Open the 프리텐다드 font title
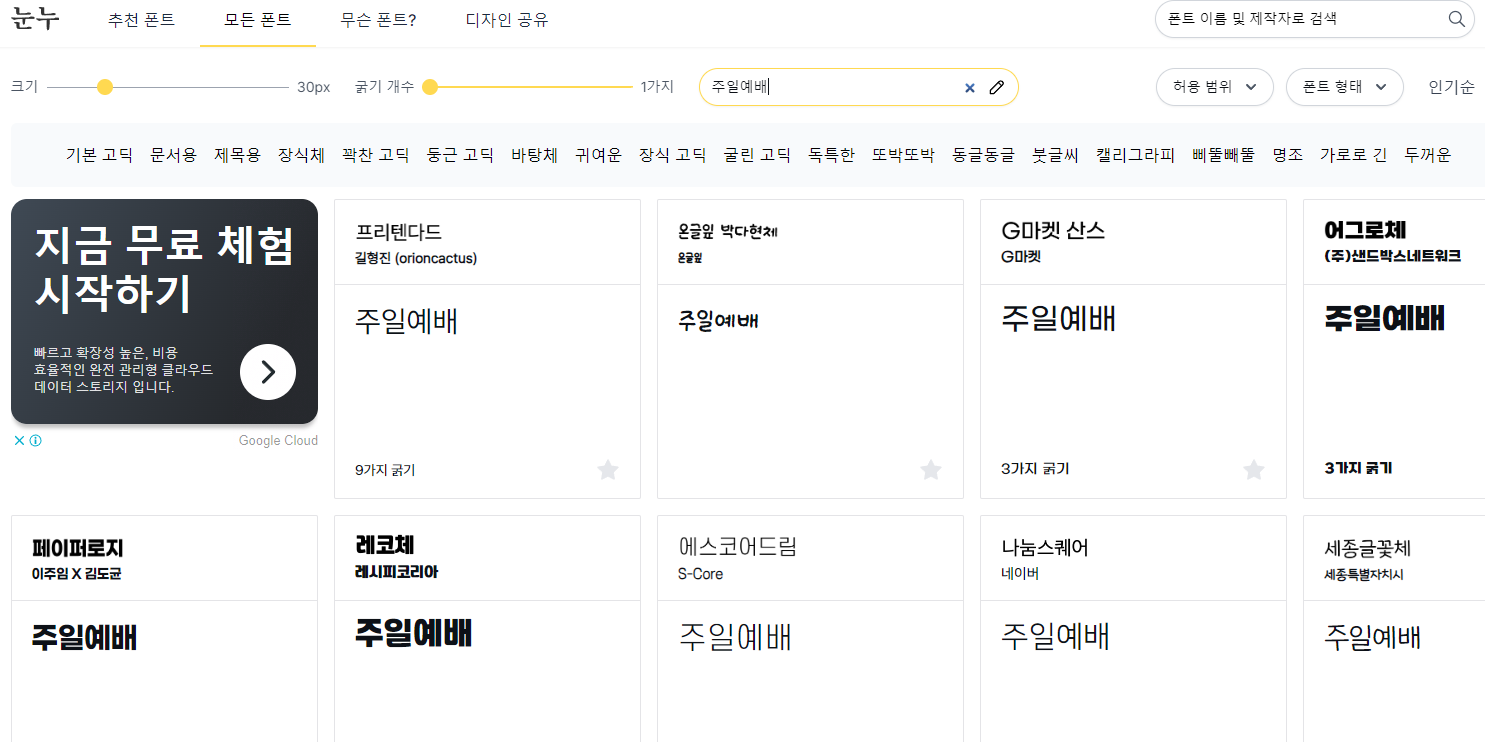 coord(398,231)
